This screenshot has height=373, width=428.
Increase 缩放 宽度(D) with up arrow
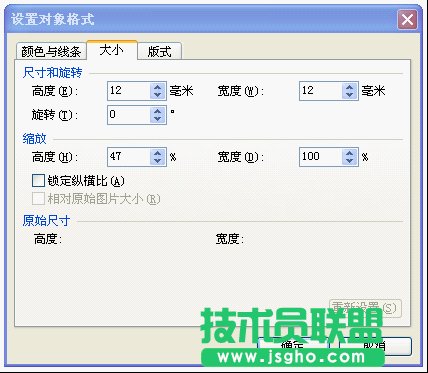point(350,152)
